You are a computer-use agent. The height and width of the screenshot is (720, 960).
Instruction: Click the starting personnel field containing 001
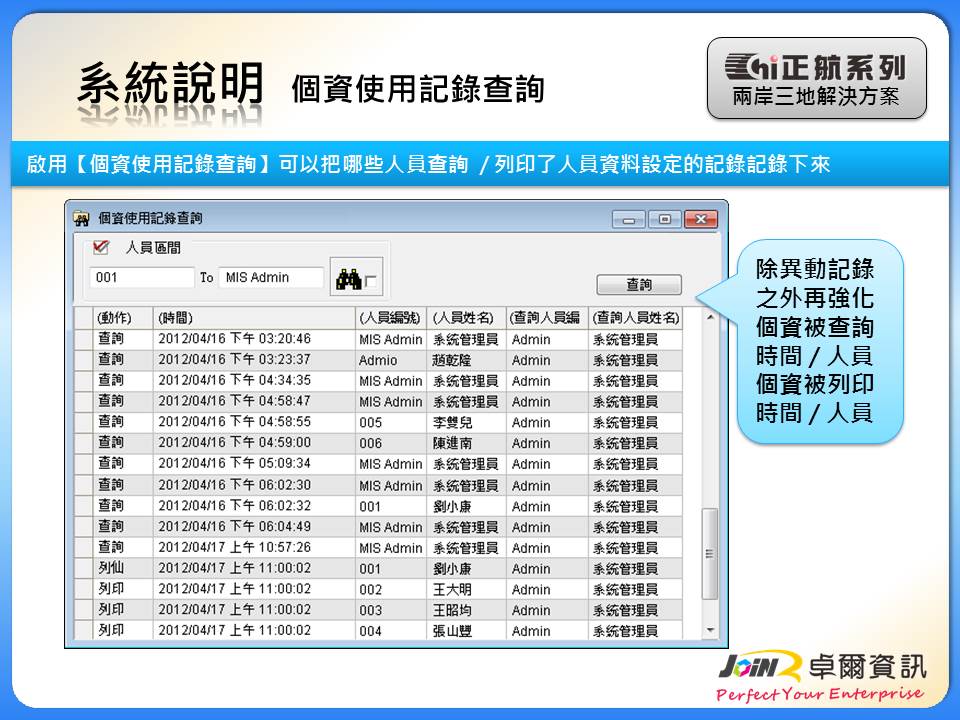coord(142,278)
